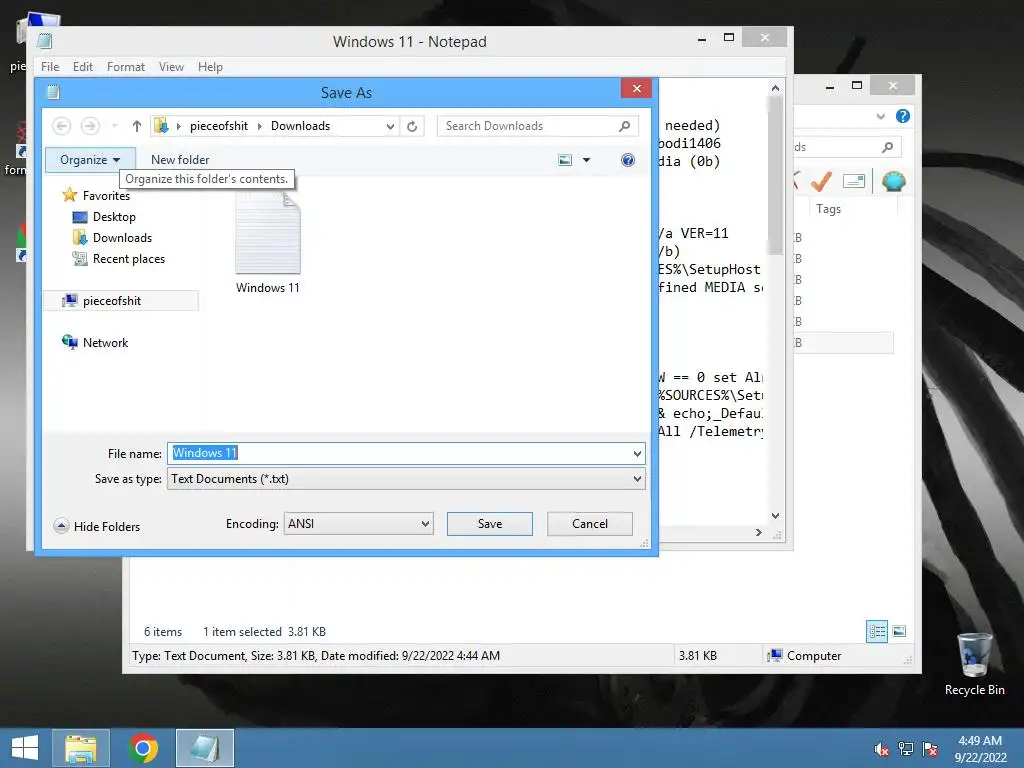
Task: Create a New folder
Action: (x=180, y=159)
